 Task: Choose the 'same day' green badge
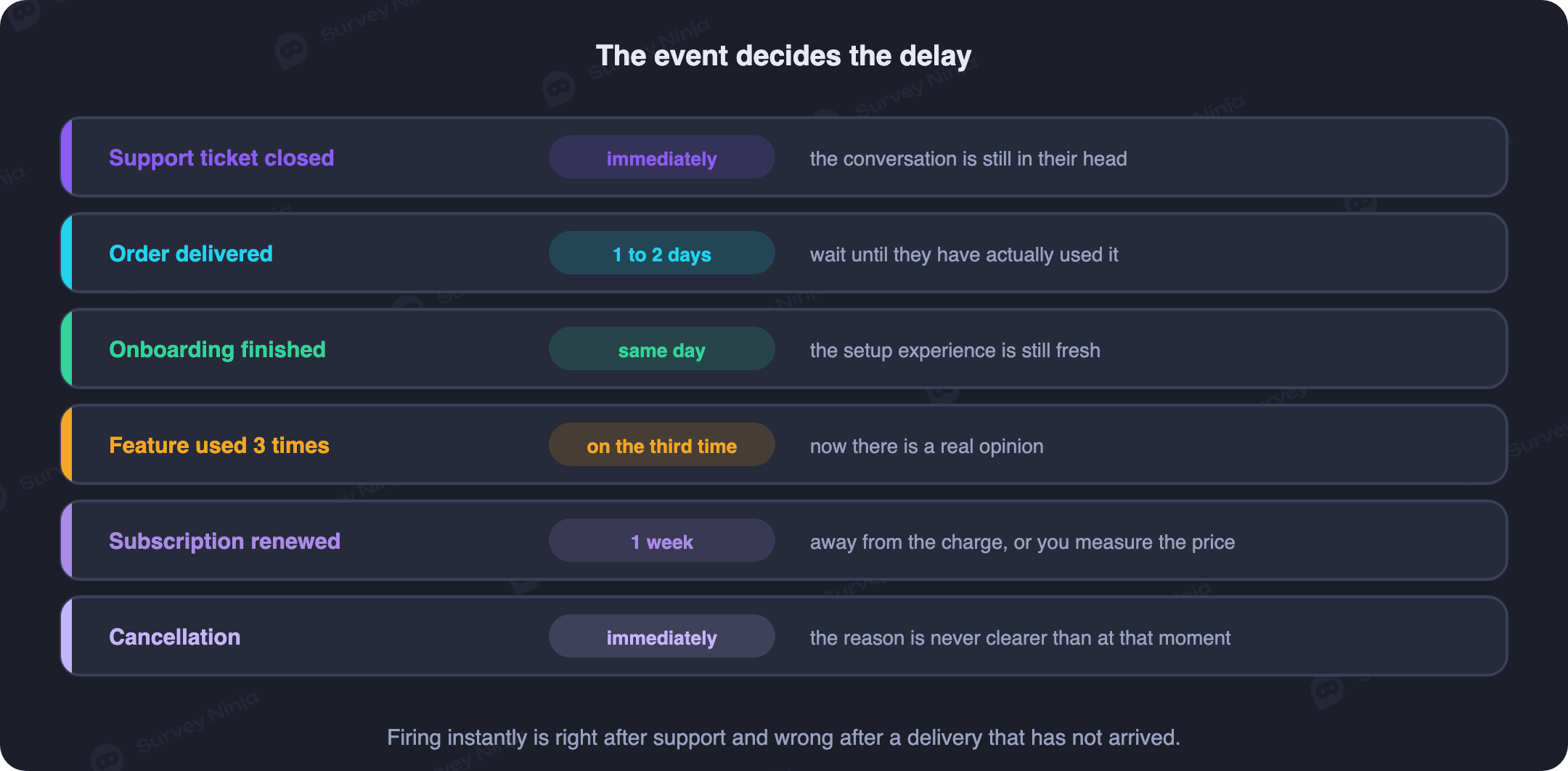[661, 349]
